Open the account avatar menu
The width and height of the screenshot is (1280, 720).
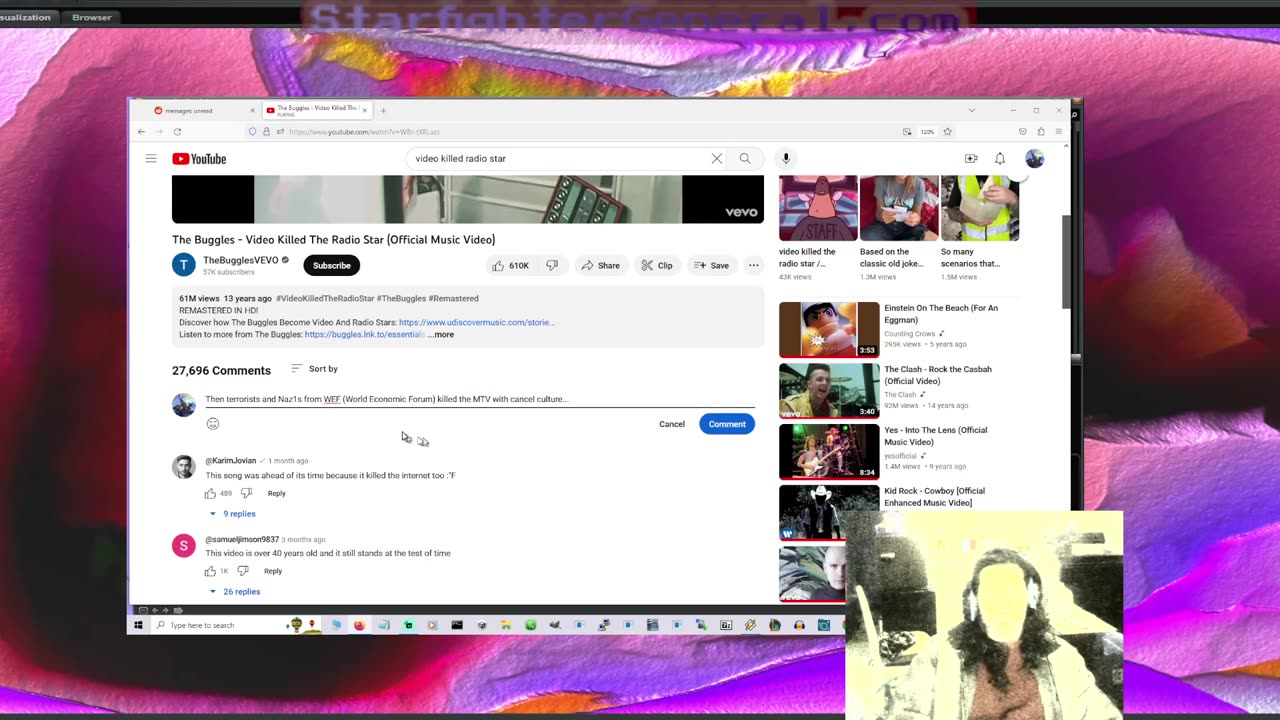(1034, 158)
